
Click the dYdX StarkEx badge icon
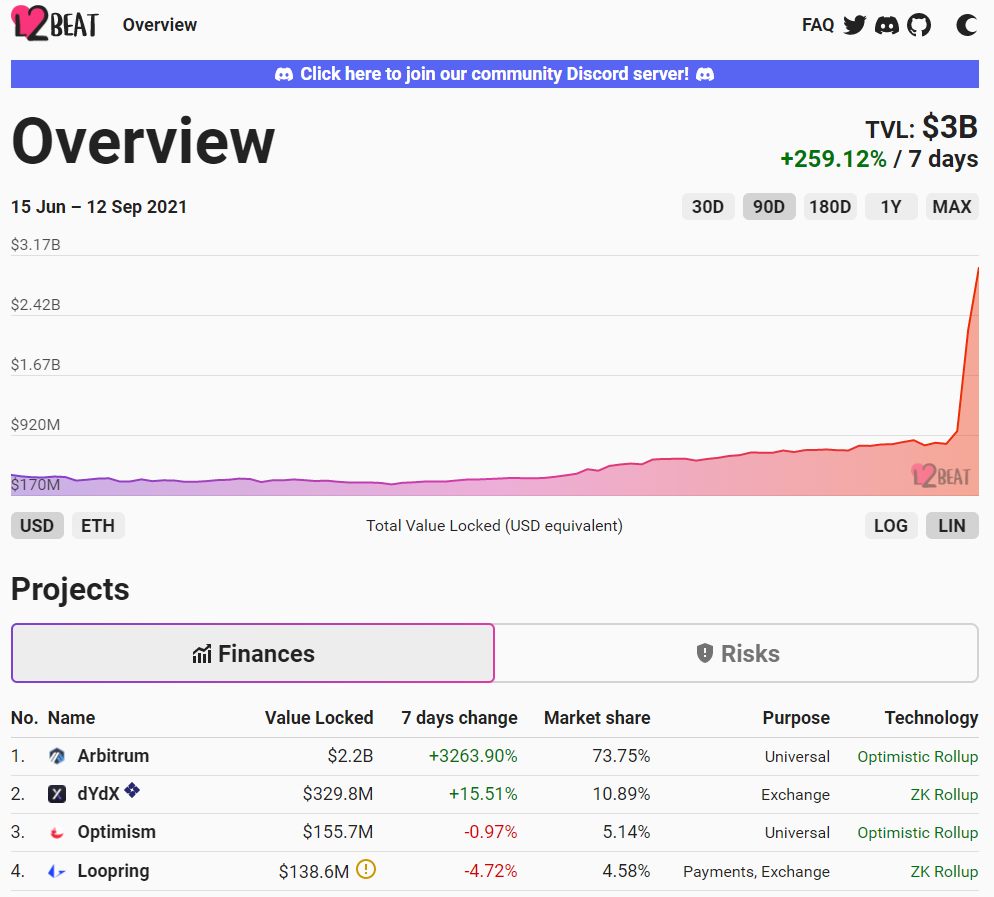click(x=132, y=791)
